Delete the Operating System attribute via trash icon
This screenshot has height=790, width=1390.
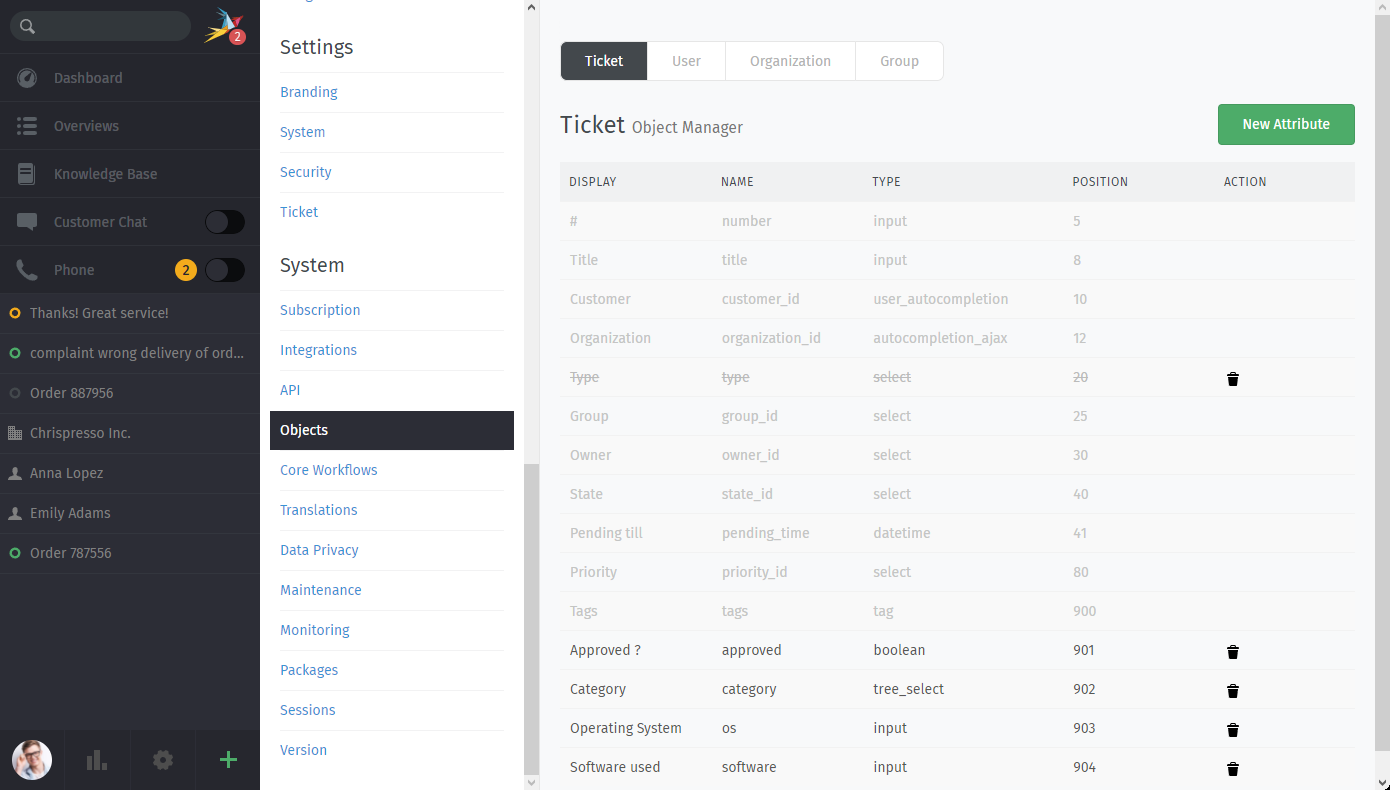[x=1233, y=729]
